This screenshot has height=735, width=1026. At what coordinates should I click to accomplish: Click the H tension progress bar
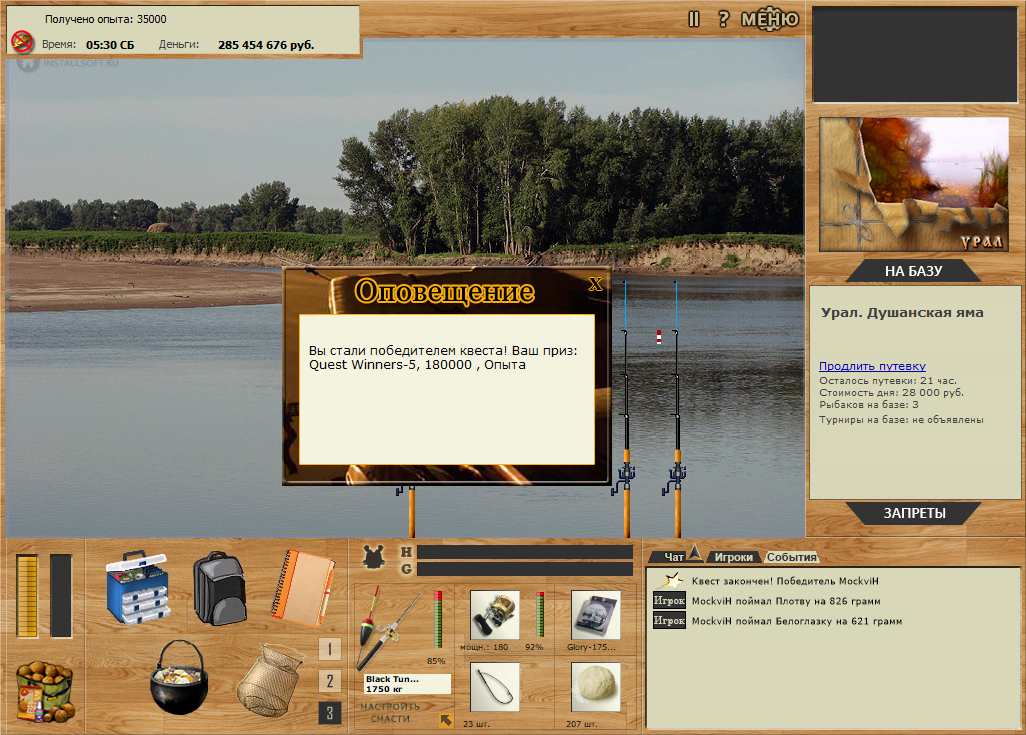pyautogui.click(x=525, y=552)
